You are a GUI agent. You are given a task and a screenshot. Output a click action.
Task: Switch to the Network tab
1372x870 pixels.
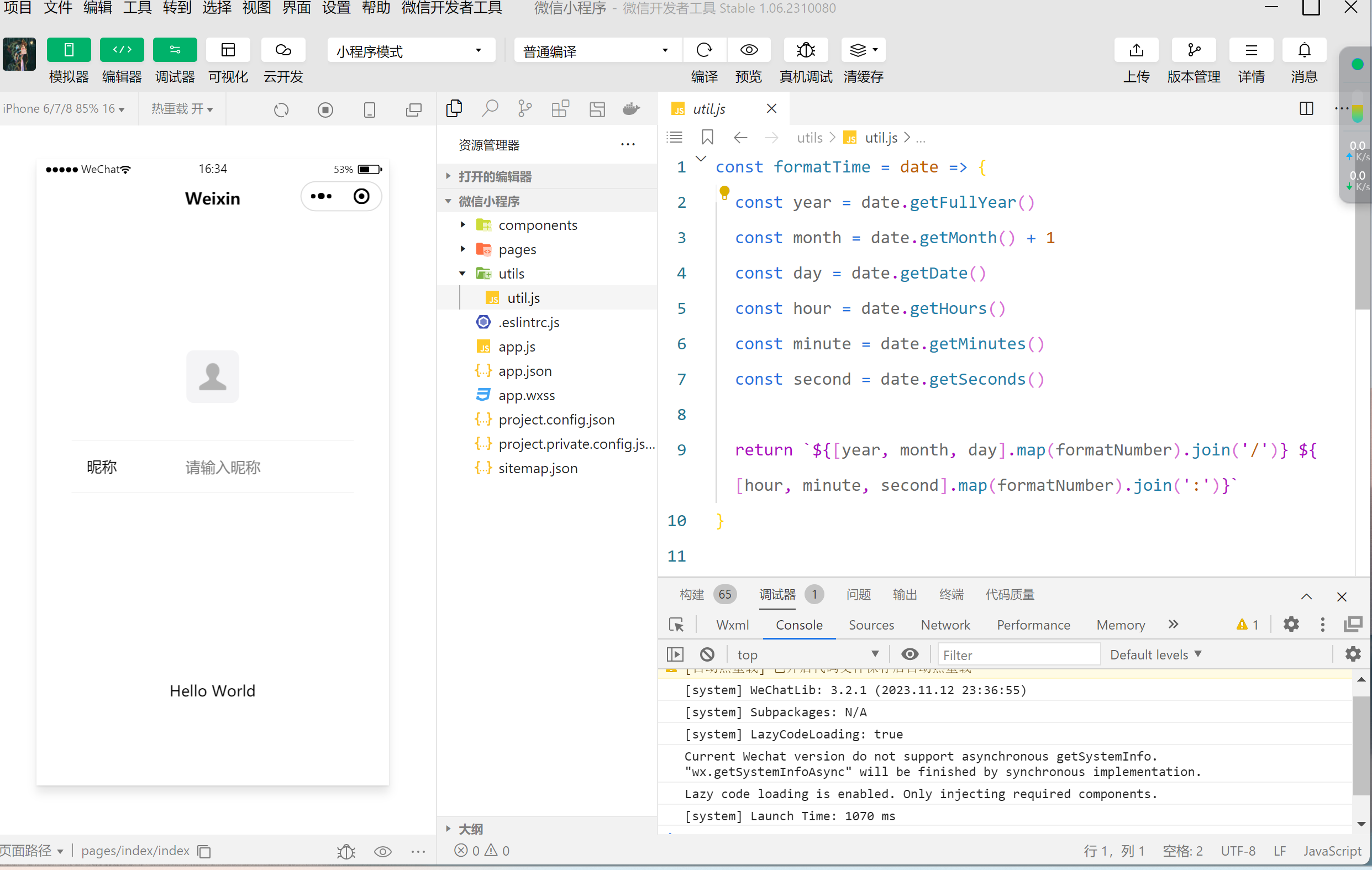[945, 625]
